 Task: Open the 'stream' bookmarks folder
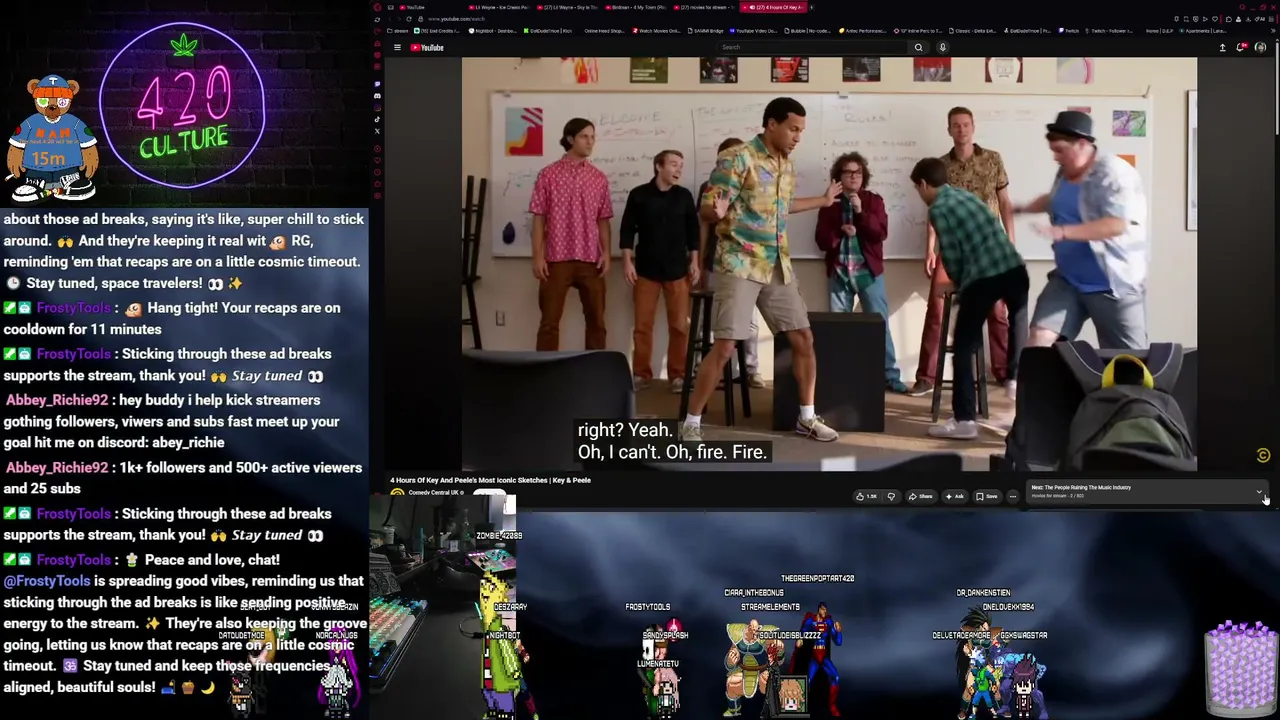tap(396, 31)
